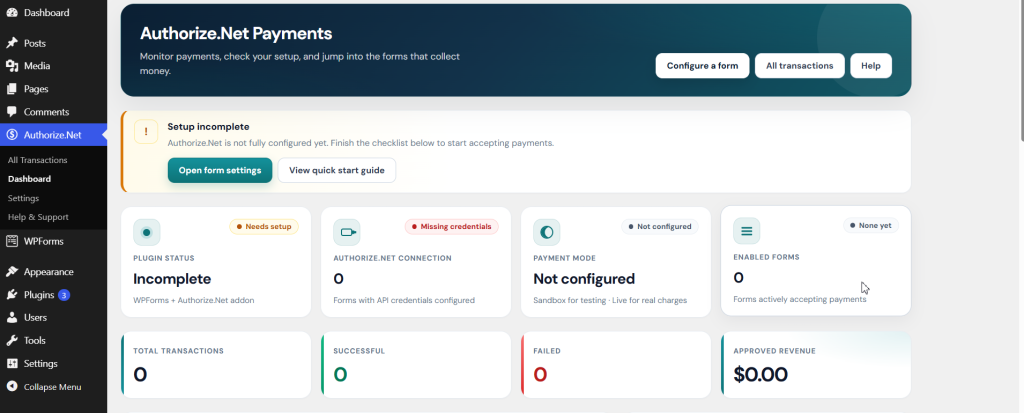Click View quick start guide button
The width and height of the screenshot is (1024, 413).
pyautogui.click(x=337, y=170)
